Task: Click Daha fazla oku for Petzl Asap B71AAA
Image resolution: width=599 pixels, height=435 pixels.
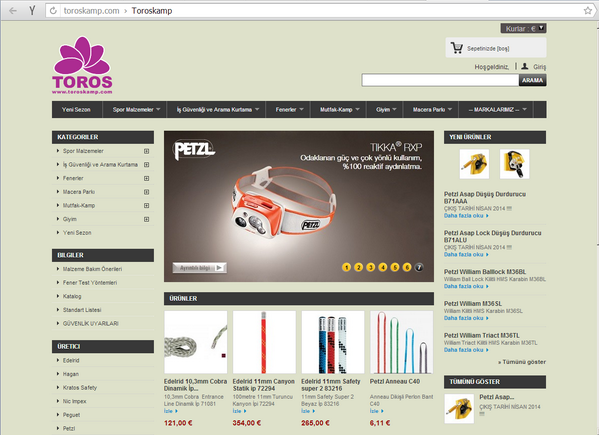Action: (466, 216)
